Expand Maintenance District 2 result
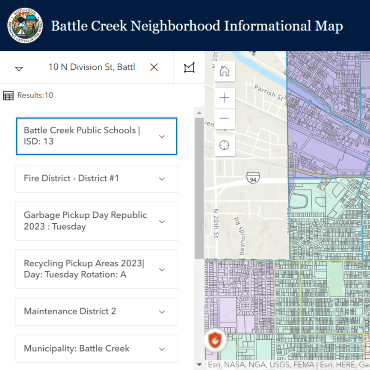370x370 pixels. coord(162,312)
